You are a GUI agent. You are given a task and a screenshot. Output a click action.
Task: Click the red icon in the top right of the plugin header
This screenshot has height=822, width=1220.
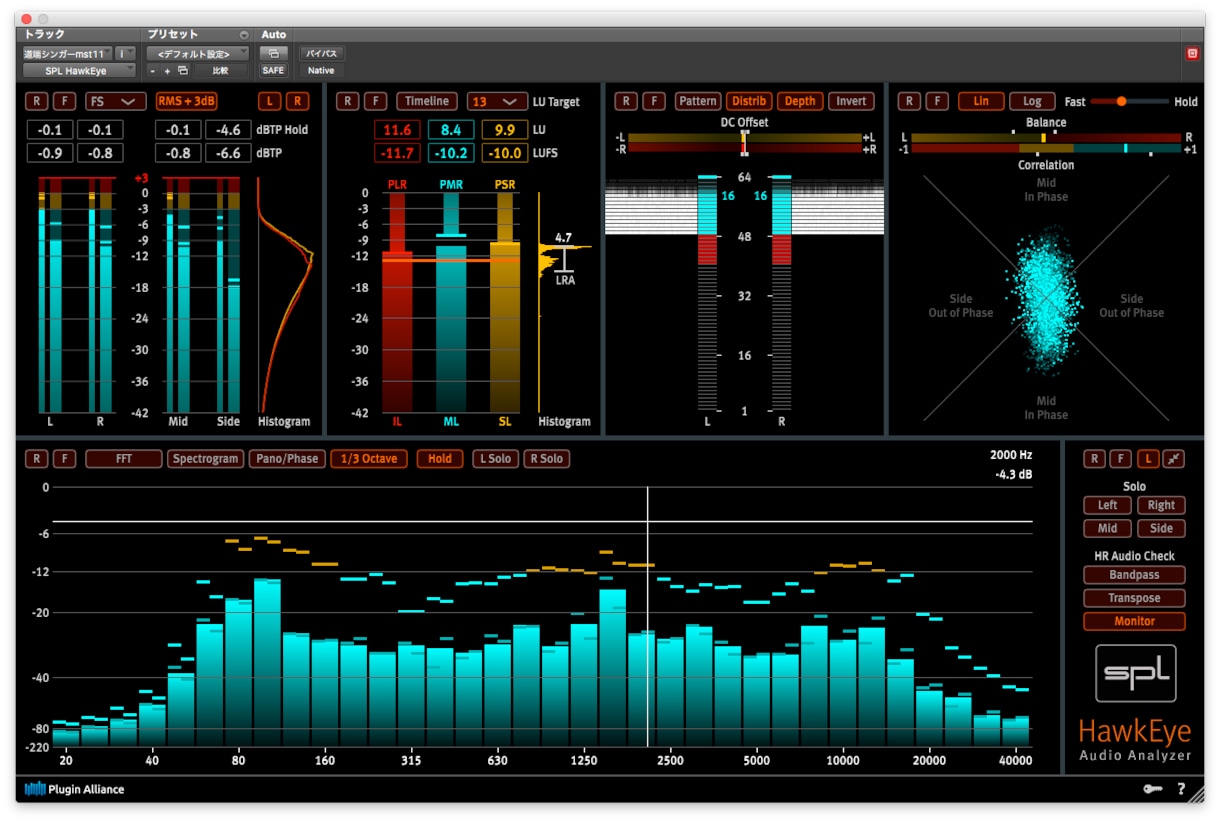click(x=1192, y=54)
